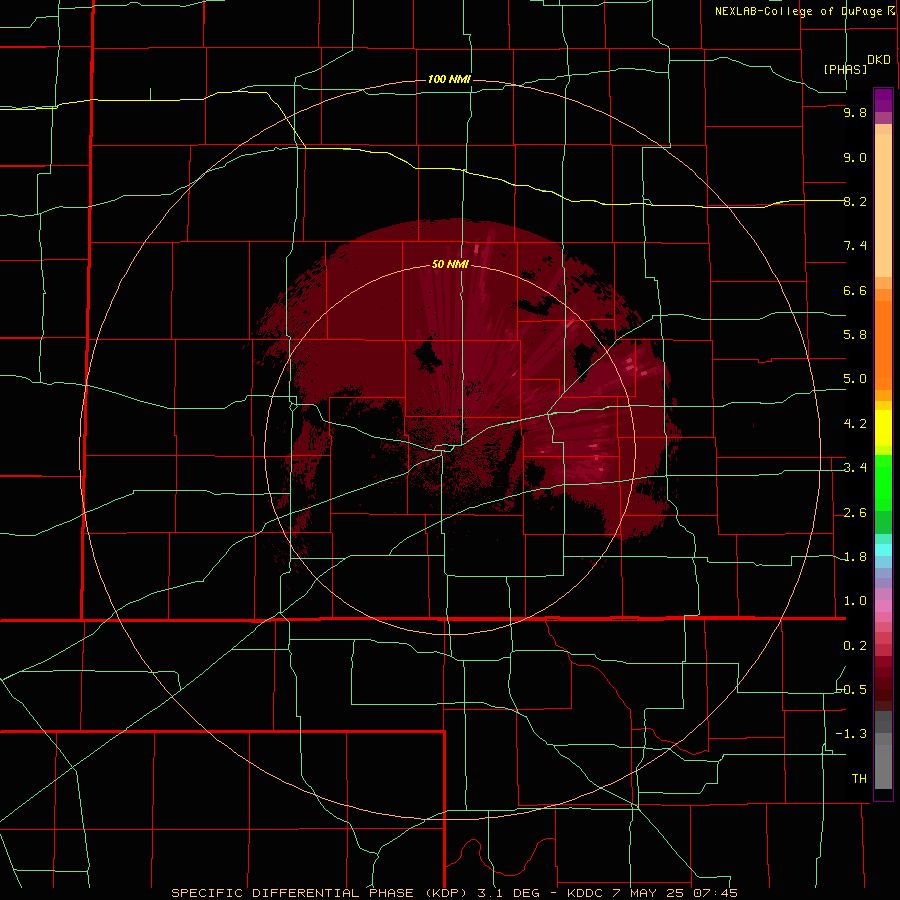The image size is (900, 900).
Task: Click the bright green color bar segment
Action: point(883,483)
